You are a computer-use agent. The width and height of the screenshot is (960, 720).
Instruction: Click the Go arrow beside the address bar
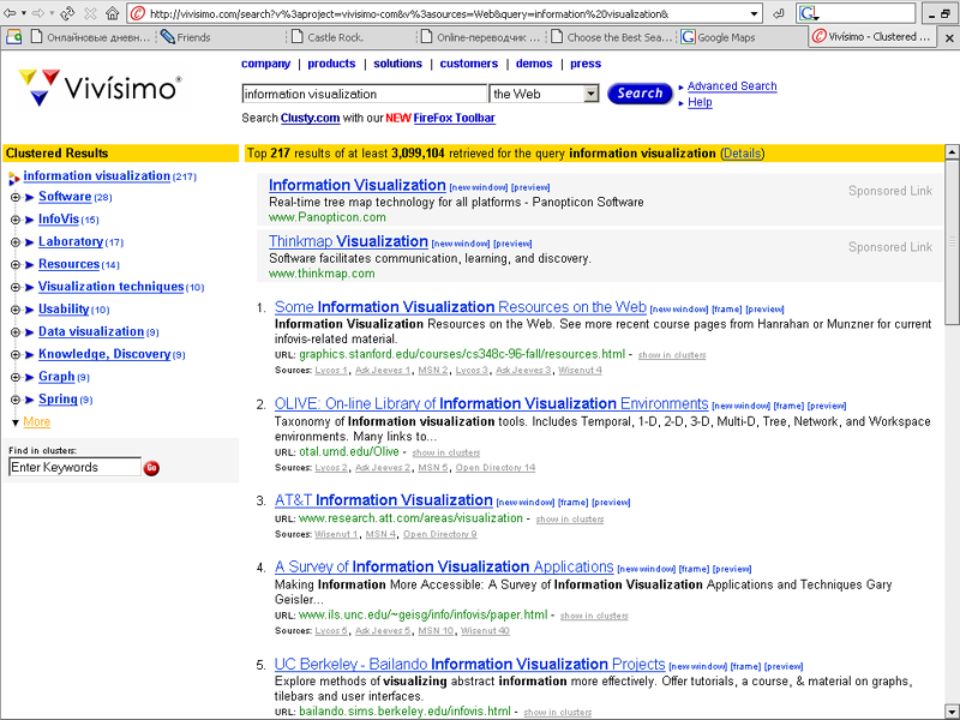click(x=779, y=13)
